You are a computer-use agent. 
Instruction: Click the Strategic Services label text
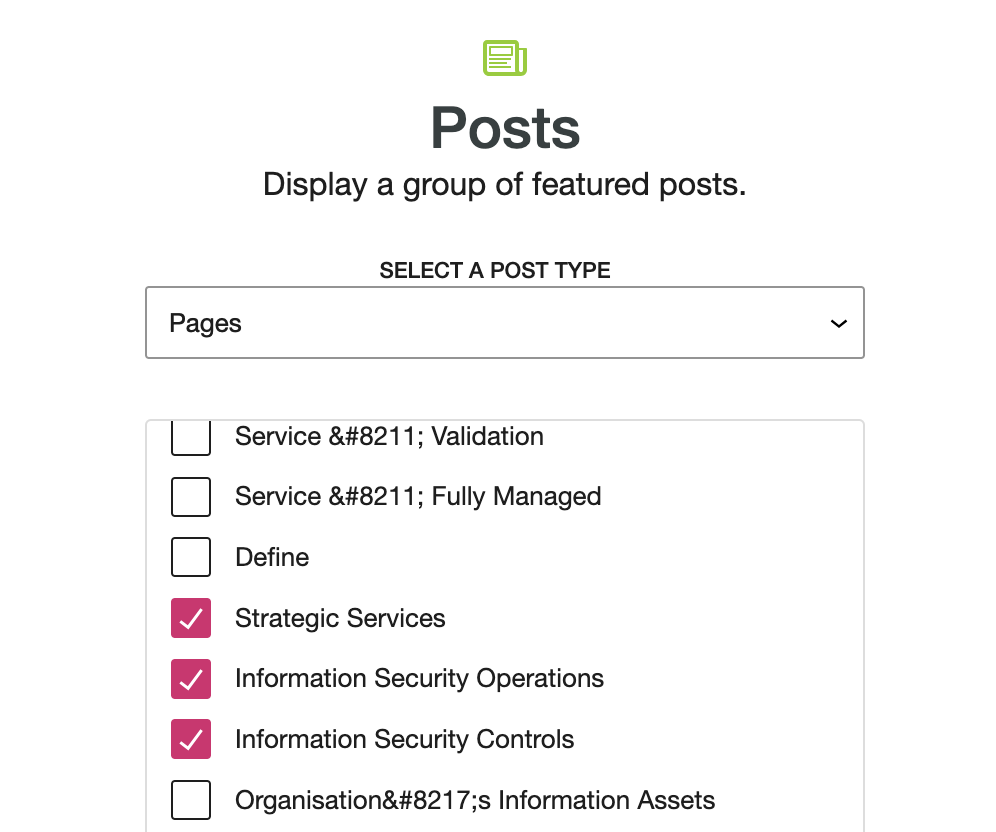point(340,618)
